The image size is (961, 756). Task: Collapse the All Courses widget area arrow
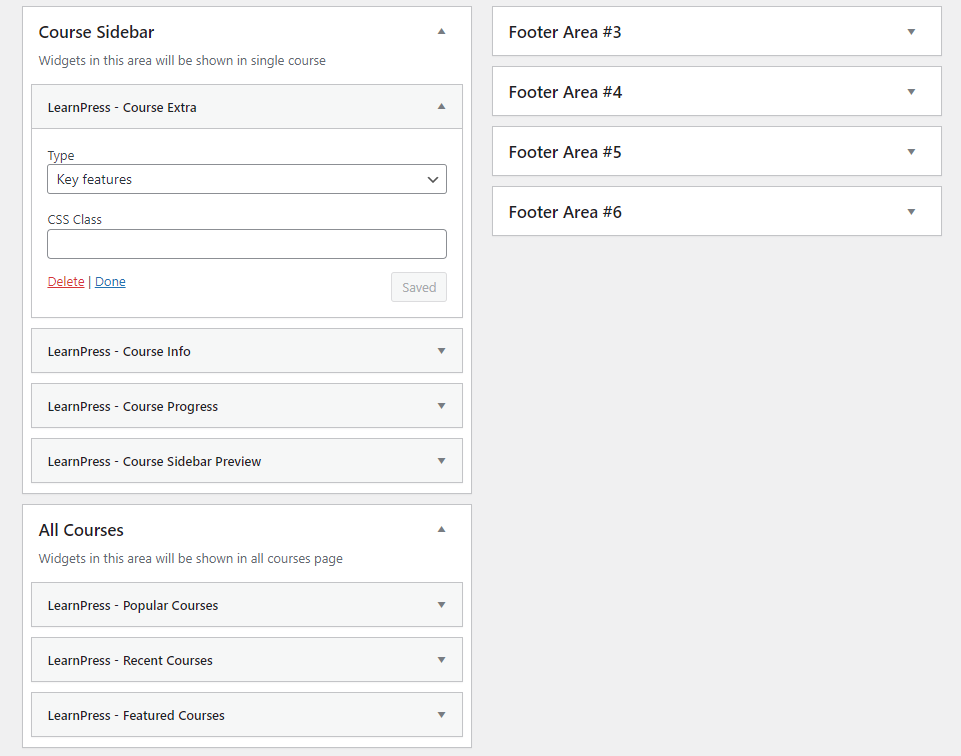[x=441, y=530]
